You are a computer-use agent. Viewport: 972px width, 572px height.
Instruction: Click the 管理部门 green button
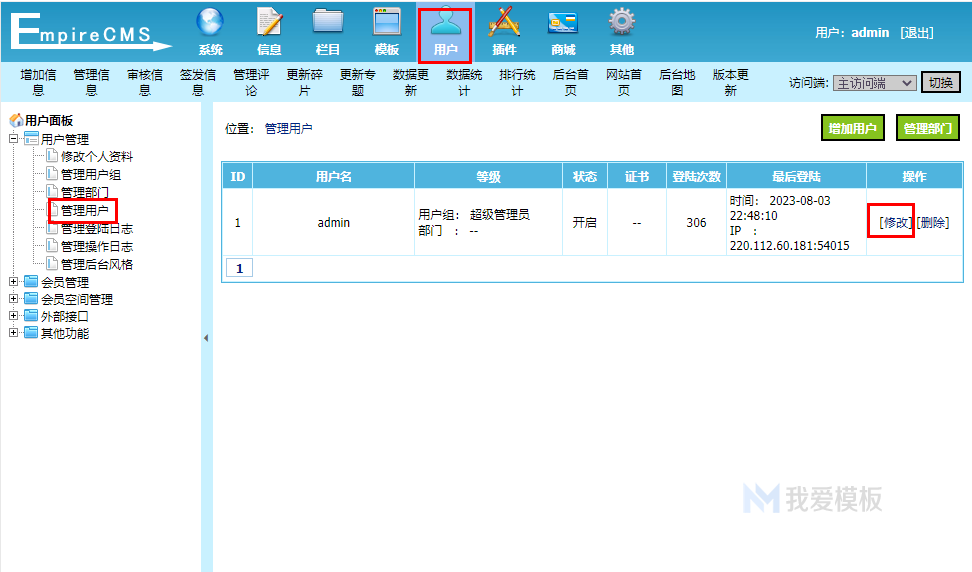click(927, 128)
